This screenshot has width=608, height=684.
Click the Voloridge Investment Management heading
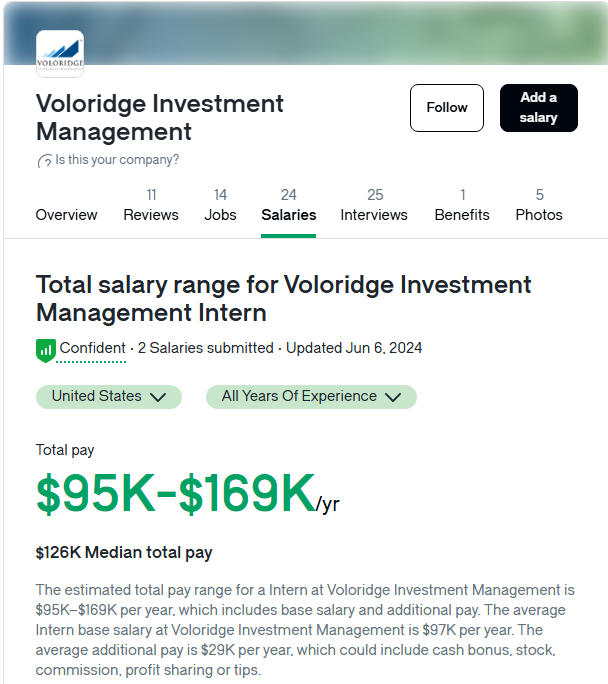pos(160,117)
